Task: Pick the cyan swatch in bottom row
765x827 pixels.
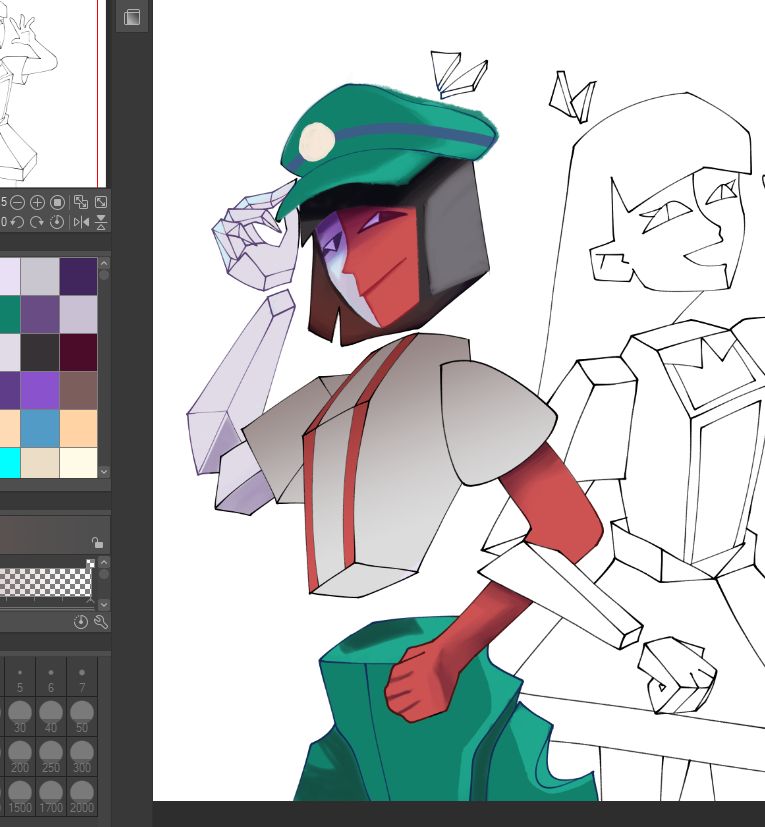Action: coord(10,463)
